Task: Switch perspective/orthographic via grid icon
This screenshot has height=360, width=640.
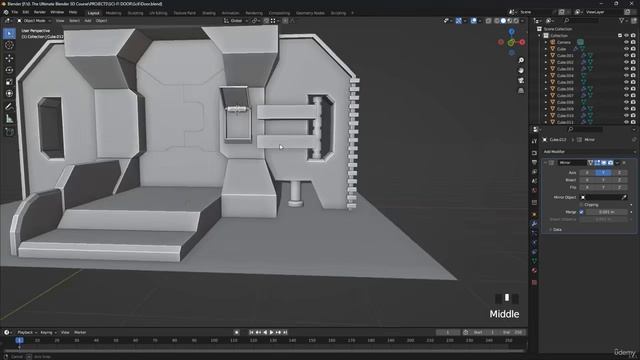Action: pos(521,91)
